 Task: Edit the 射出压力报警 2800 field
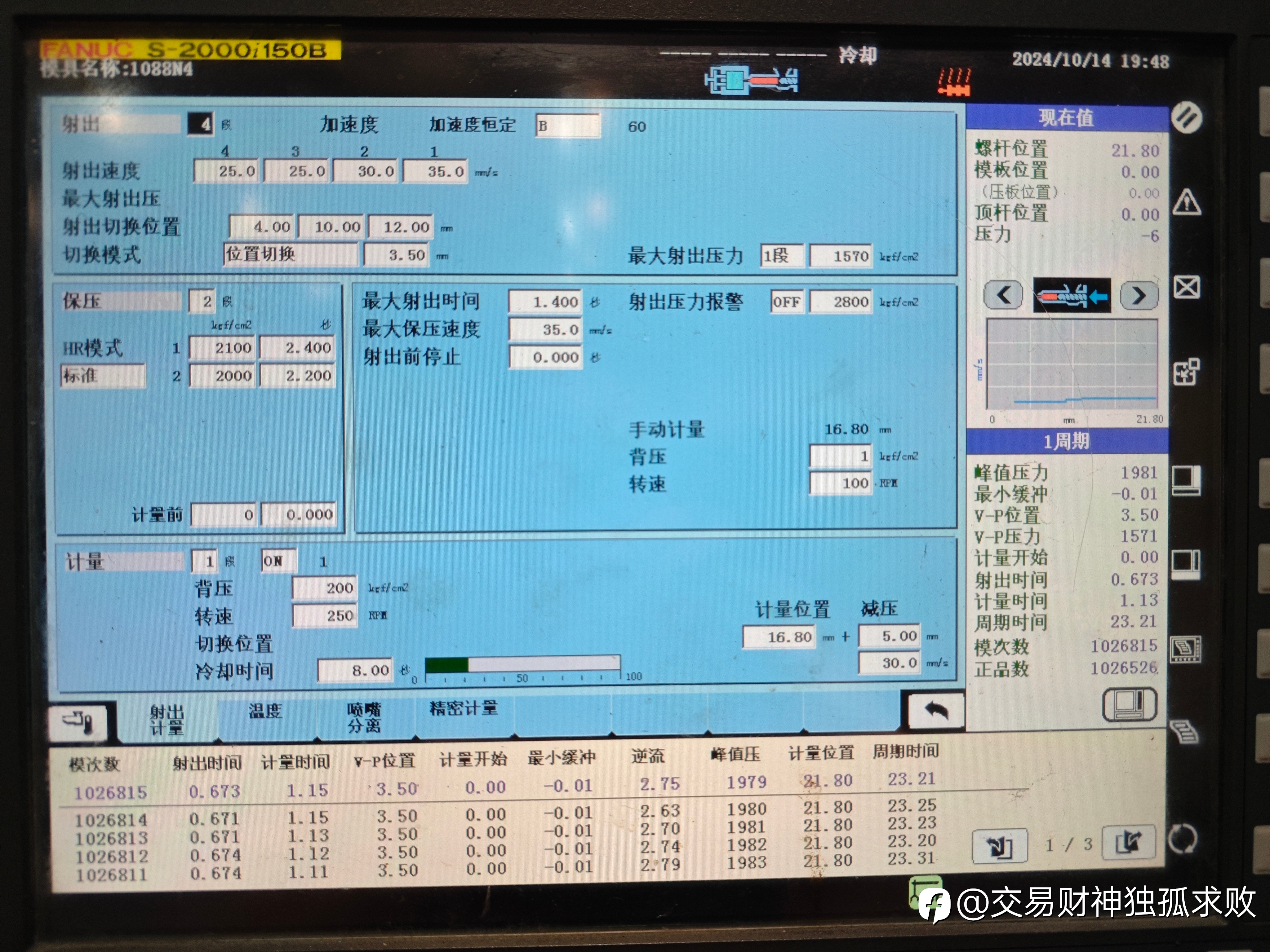coord(841,302)
